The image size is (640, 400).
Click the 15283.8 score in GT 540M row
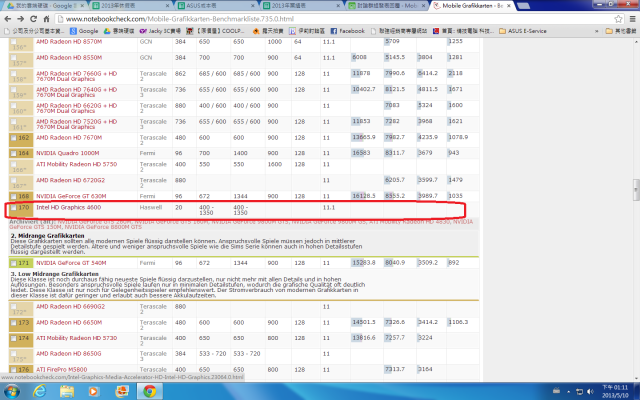[364, 263]
